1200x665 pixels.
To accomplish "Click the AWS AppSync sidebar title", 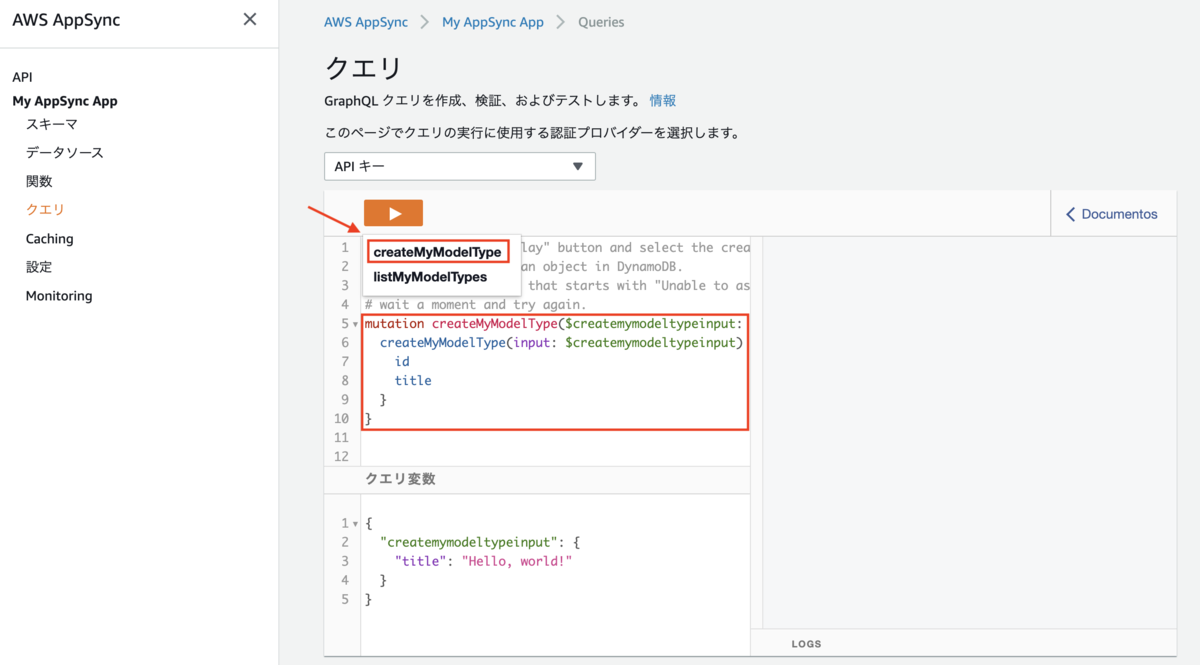I will tap(66, 20).
